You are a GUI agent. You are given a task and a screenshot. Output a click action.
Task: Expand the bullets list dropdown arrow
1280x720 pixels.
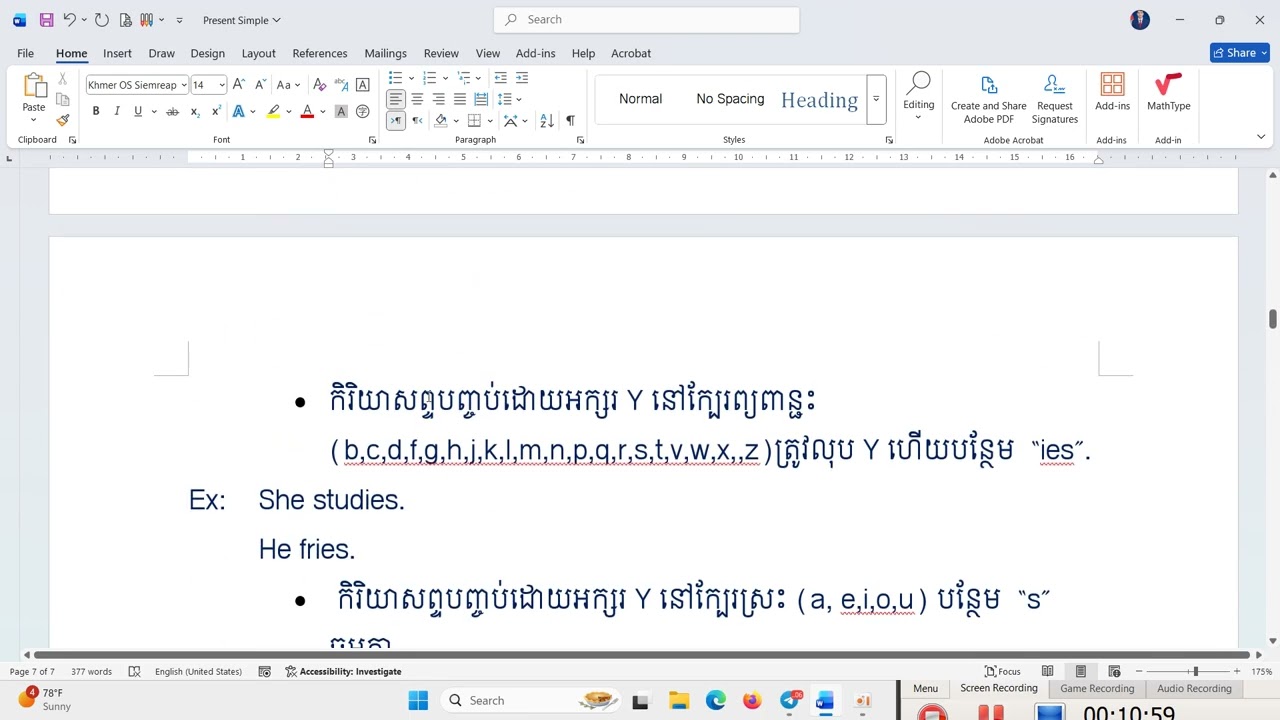(x=411, y=78)
